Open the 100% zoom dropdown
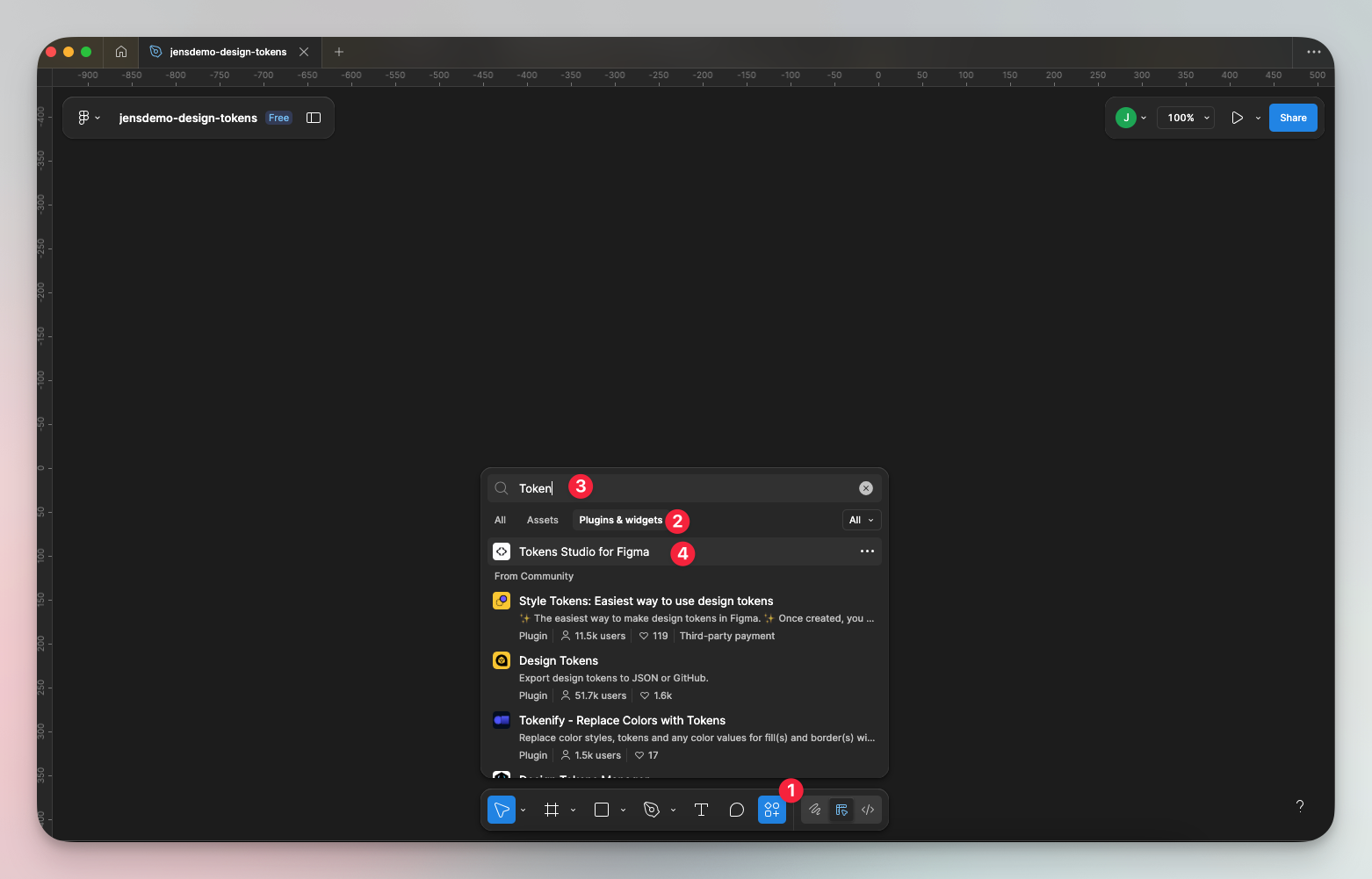The height and width of the screenshot is (879, 1372). pyautogui.click(x=1186, y=118)
